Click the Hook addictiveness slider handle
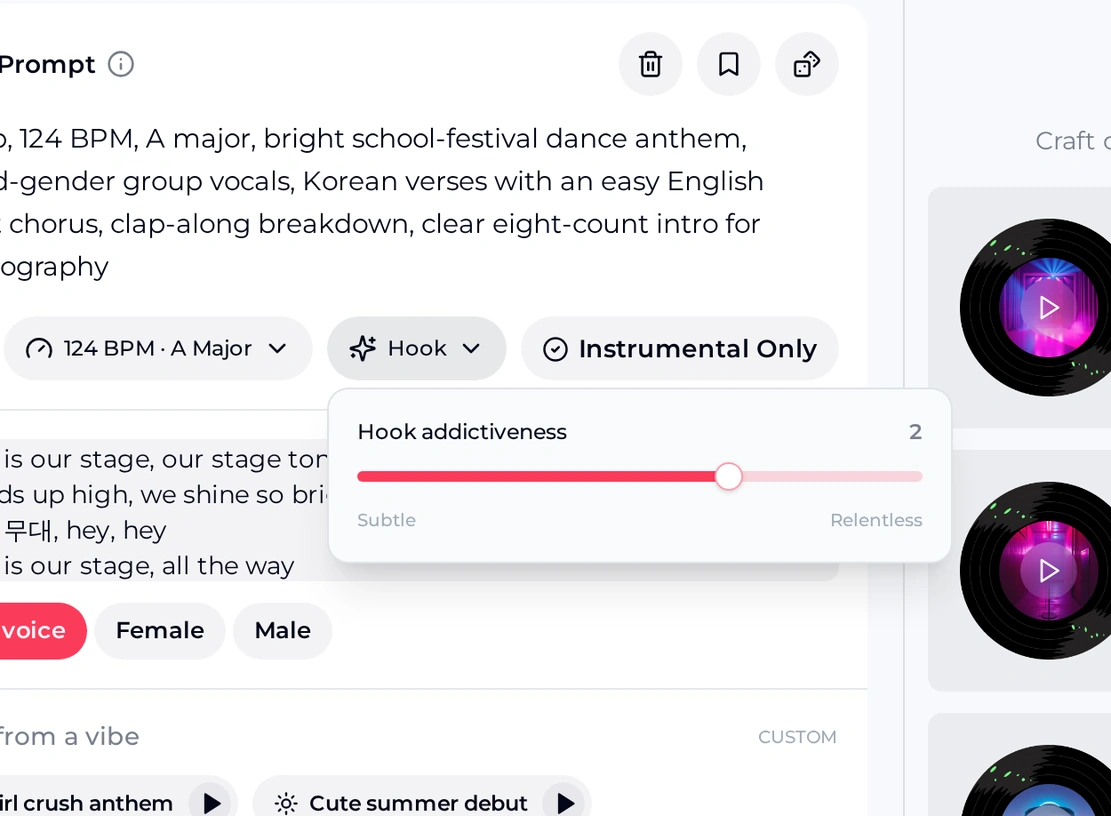This screenshot has height=816, width=1111. point(728,477)
